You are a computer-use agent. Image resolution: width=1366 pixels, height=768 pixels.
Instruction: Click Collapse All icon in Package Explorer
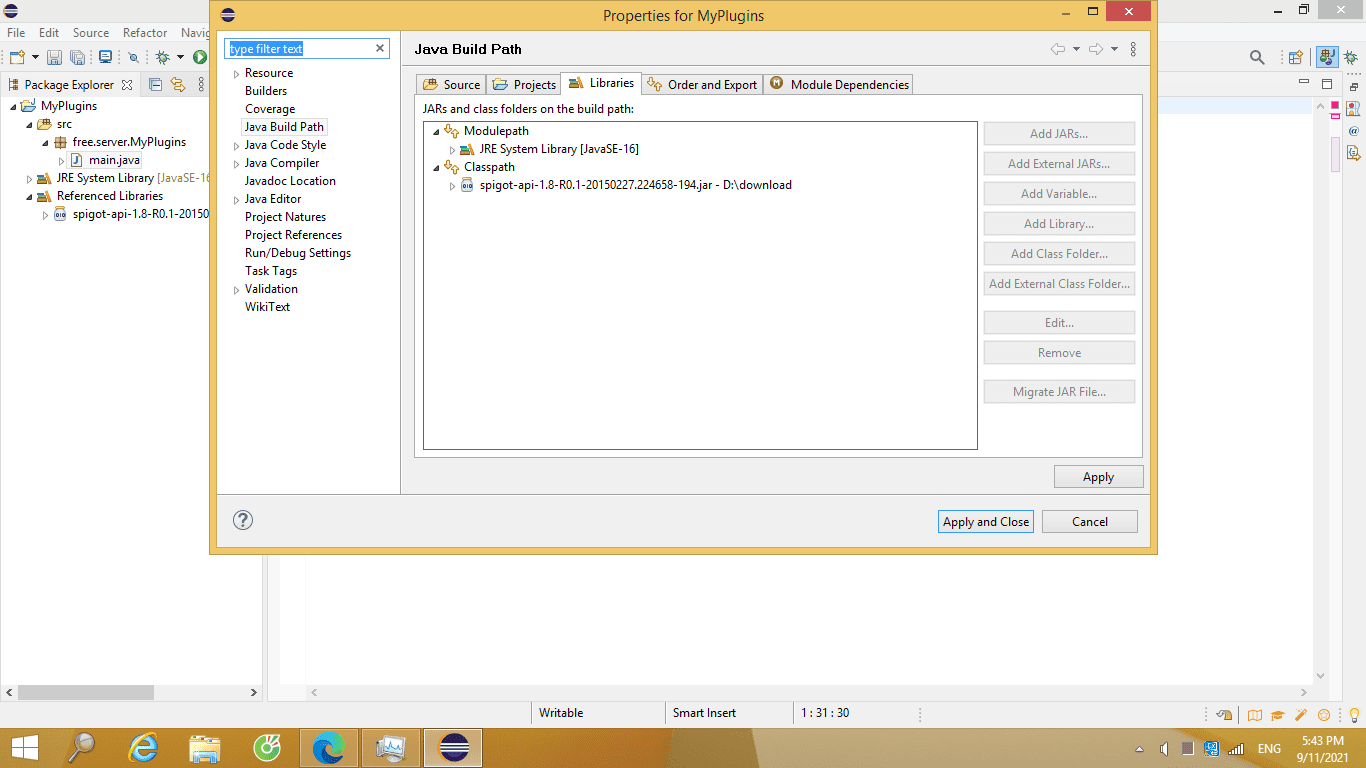click(155, 85)
